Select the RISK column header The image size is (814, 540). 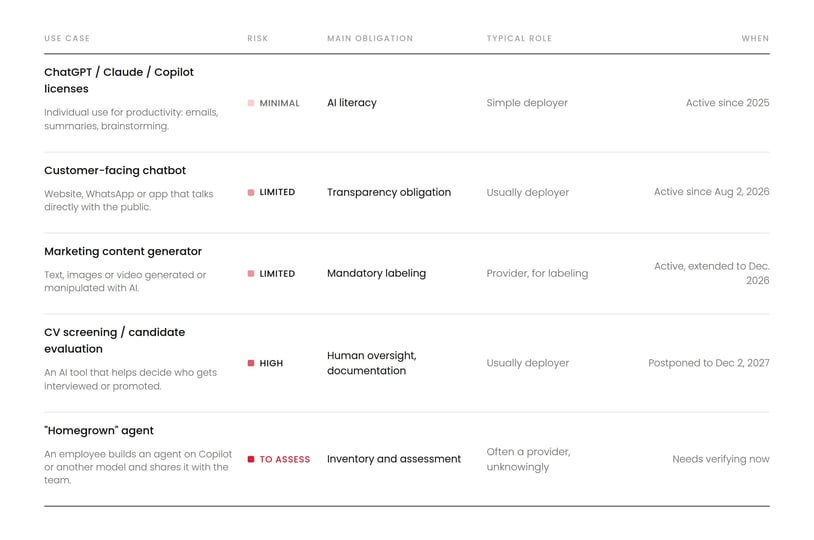[x=257, y=38]
